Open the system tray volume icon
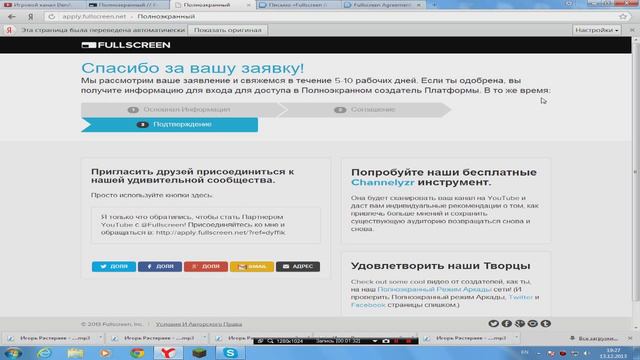Screen dimensions: 640x360 click(x=586, y=353)
